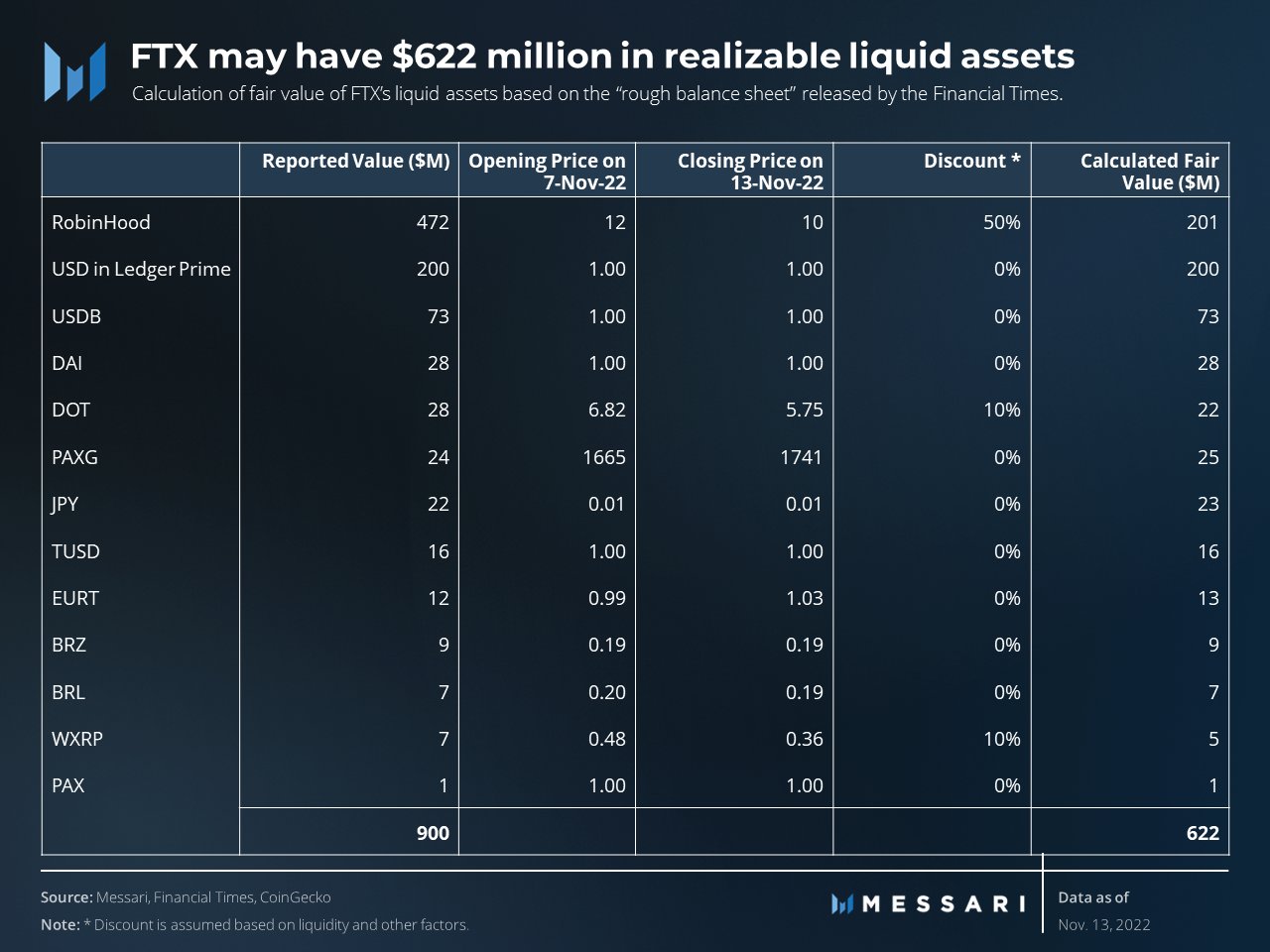This screenshot has width=1270, height=952.
Task: Click PAXG fair value 25
Action: click(x=1208, y=457)
